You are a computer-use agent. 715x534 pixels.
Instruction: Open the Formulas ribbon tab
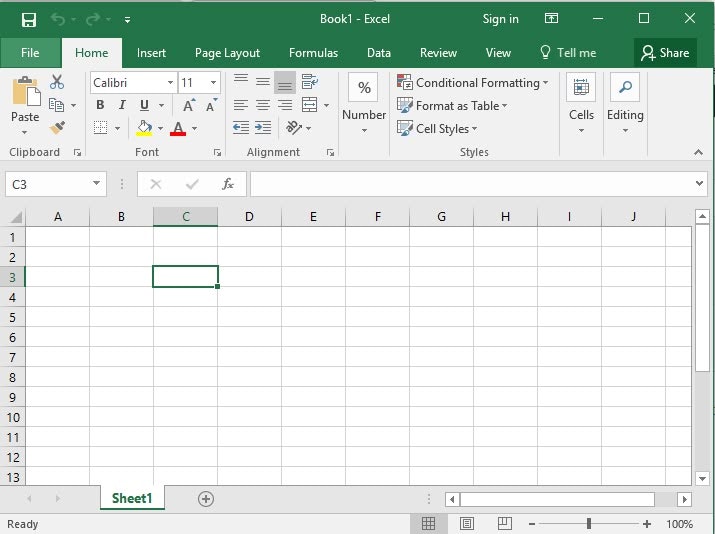[x=313, y=53]
